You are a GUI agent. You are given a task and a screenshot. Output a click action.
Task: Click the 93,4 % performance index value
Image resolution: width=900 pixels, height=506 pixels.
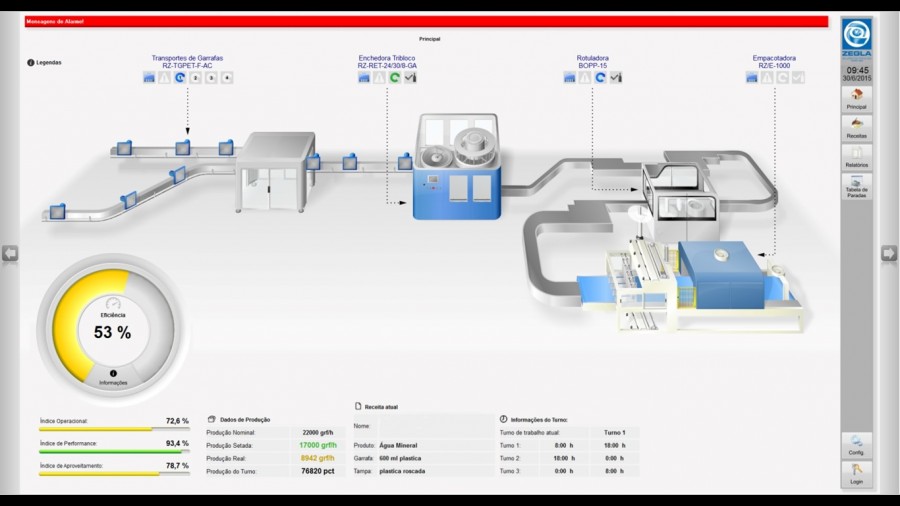click(x=177, y=443)
